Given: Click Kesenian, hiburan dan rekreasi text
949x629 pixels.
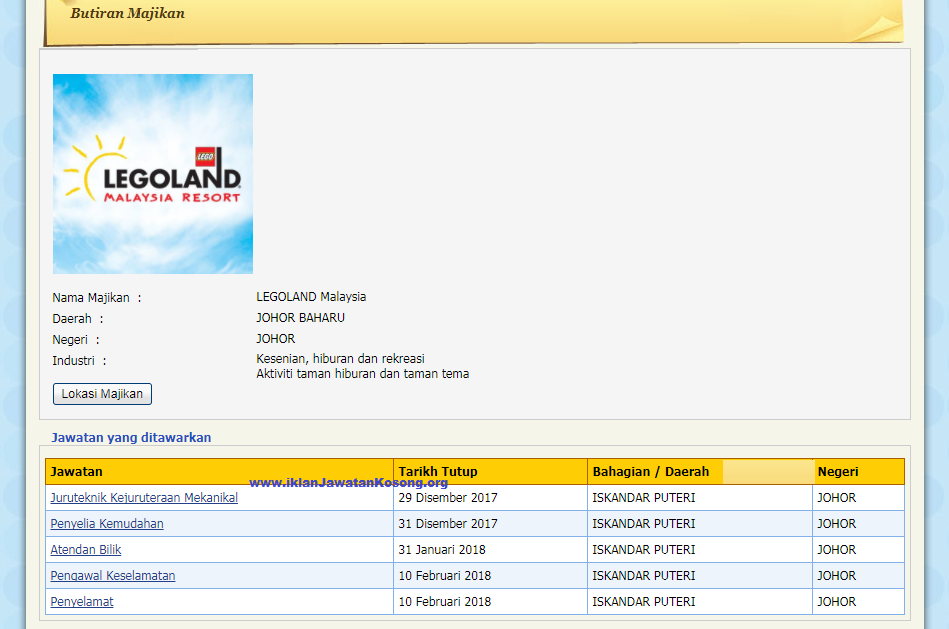Looking at the screenshot, I should (x=340, y=359).
